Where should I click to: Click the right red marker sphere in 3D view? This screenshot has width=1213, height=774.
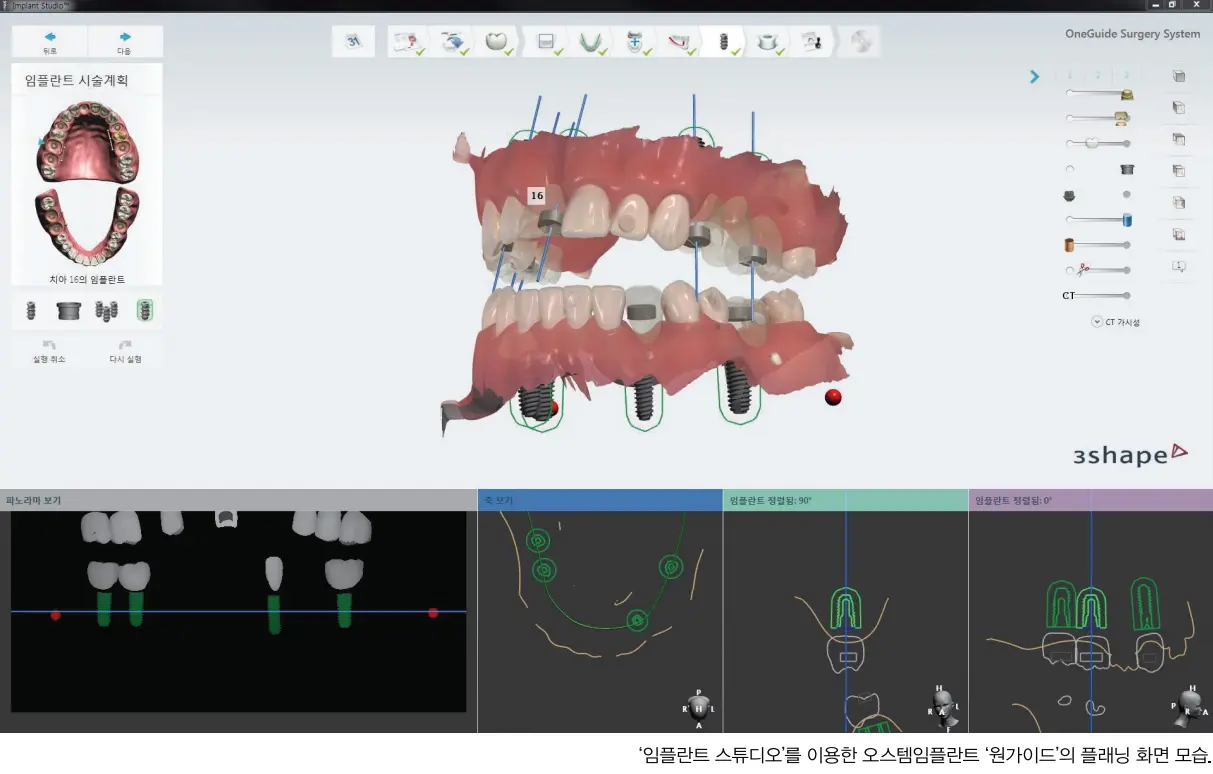tap(833, 397)
